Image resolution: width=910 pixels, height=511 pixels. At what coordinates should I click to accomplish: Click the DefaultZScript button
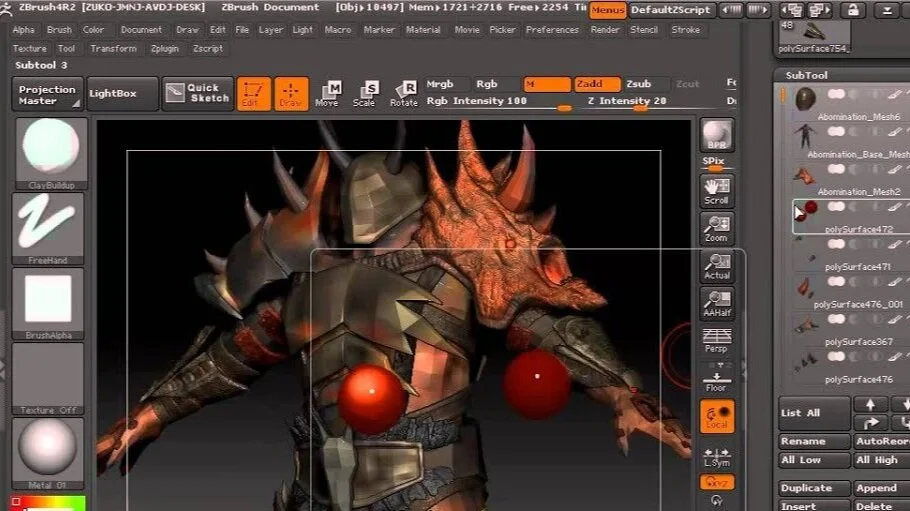coord(670,10)
